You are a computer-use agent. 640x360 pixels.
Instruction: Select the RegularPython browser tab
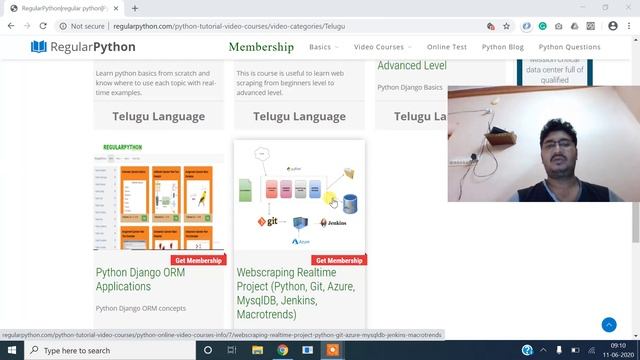pos(63,8)
